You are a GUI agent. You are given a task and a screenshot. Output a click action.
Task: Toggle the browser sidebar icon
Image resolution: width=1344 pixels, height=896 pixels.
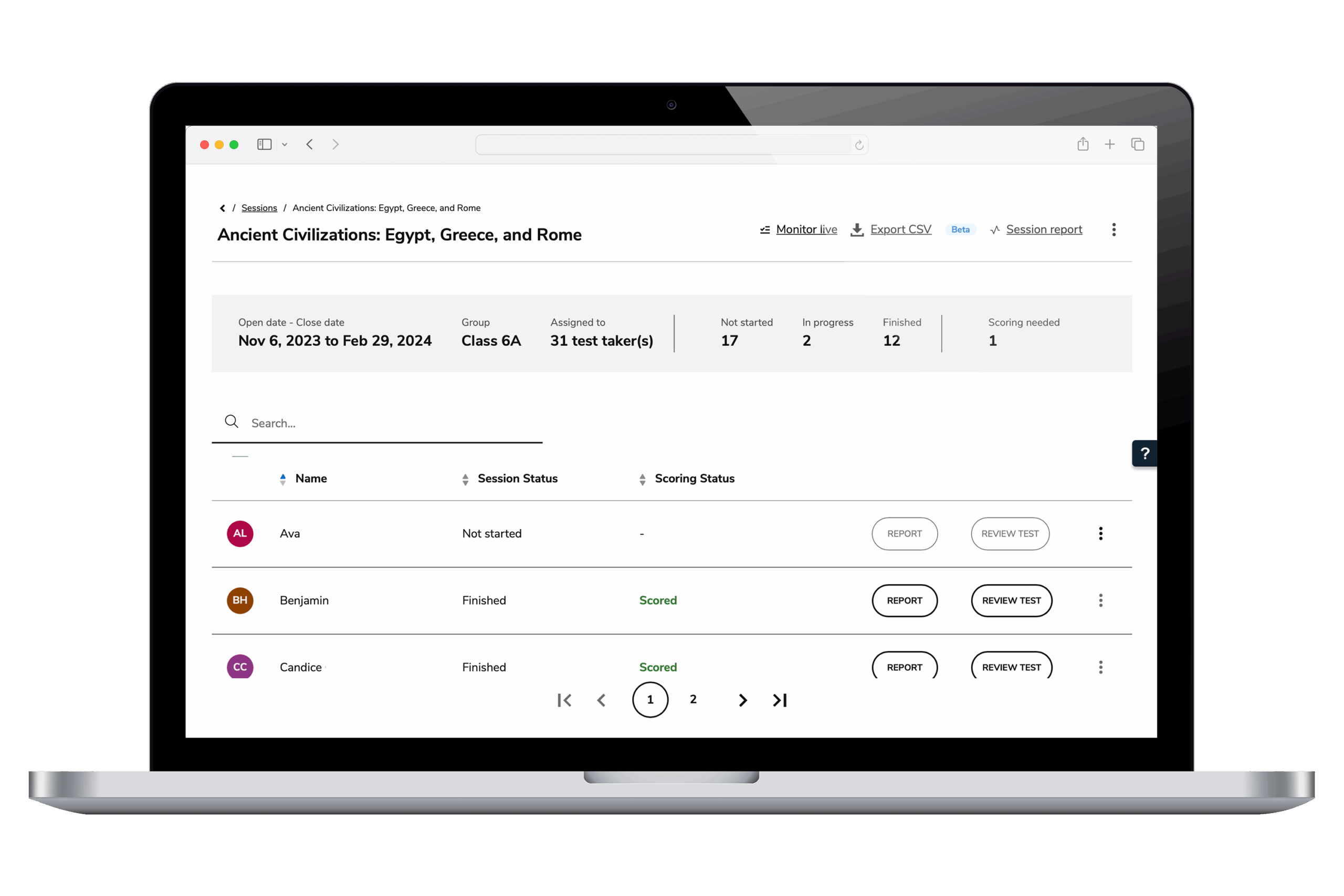pos(264,144)
